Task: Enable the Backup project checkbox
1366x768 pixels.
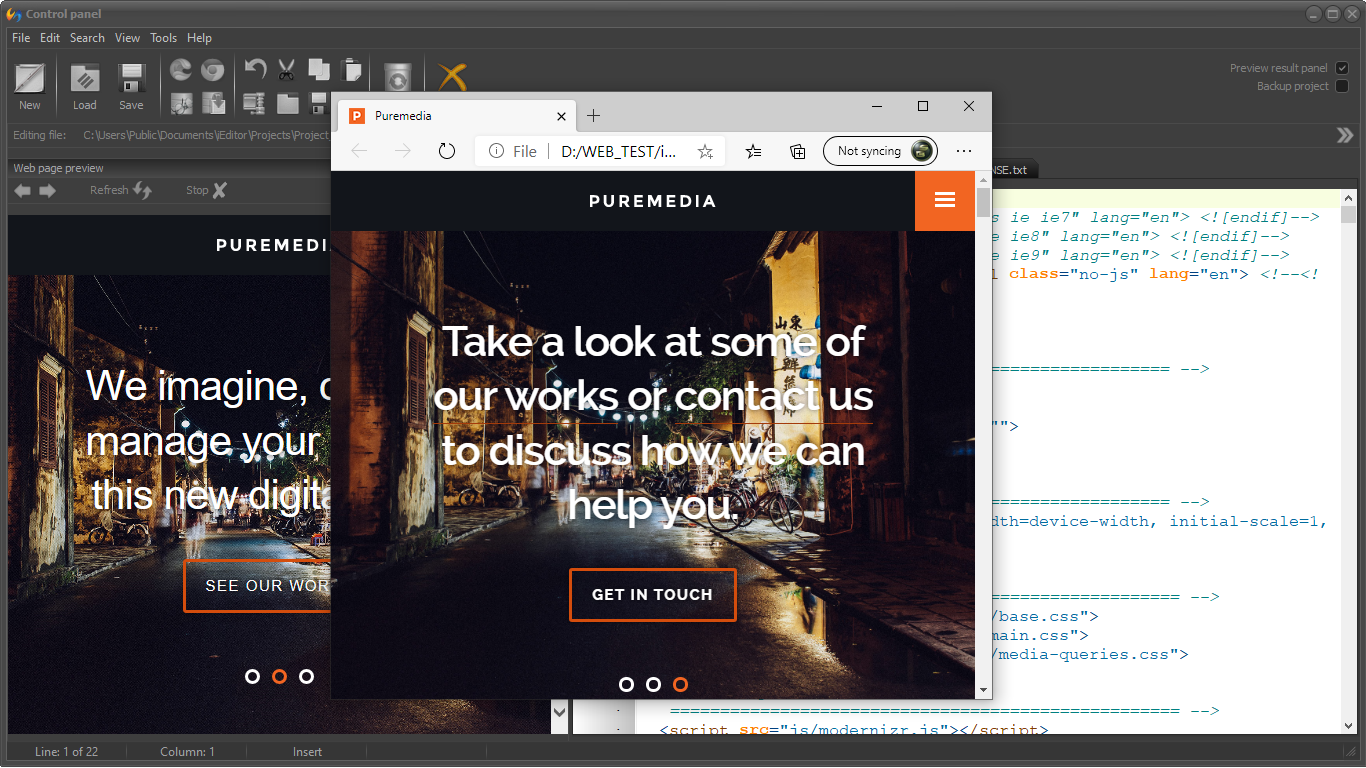Action: click(1342, 86)
